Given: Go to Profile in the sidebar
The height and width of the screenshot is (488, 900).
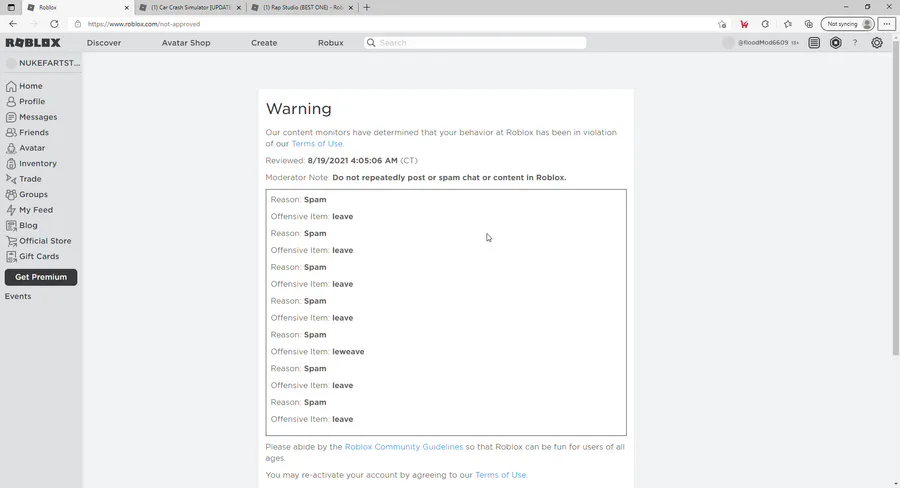Looking at the screenshot, I should (x=25, y=102).
